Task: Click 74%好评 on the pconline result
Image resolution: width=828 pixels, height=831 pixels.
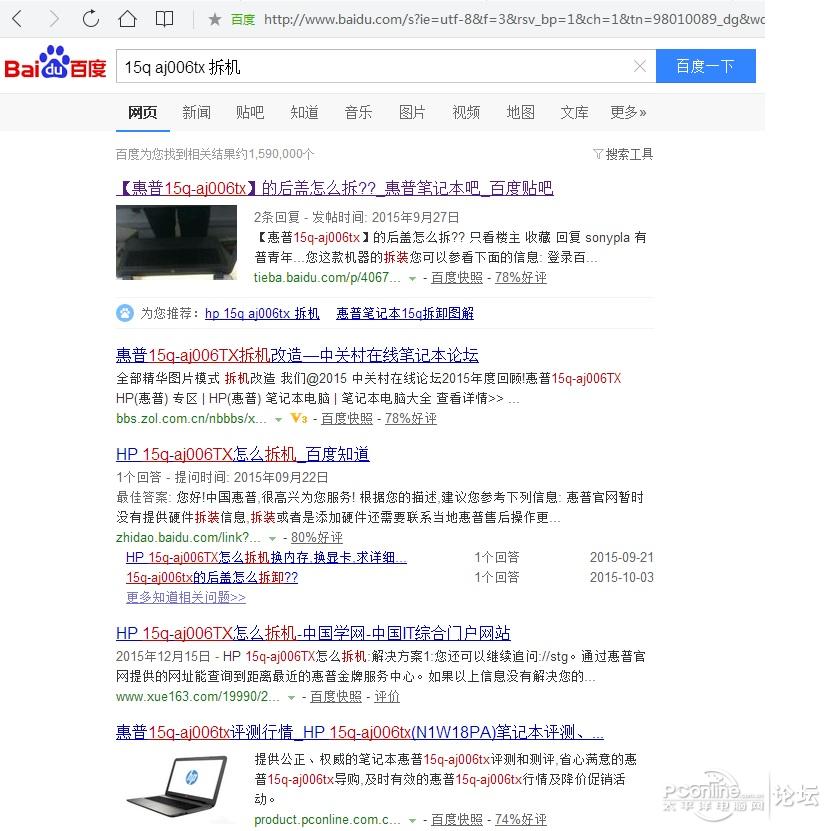Action: click(521, 820)
